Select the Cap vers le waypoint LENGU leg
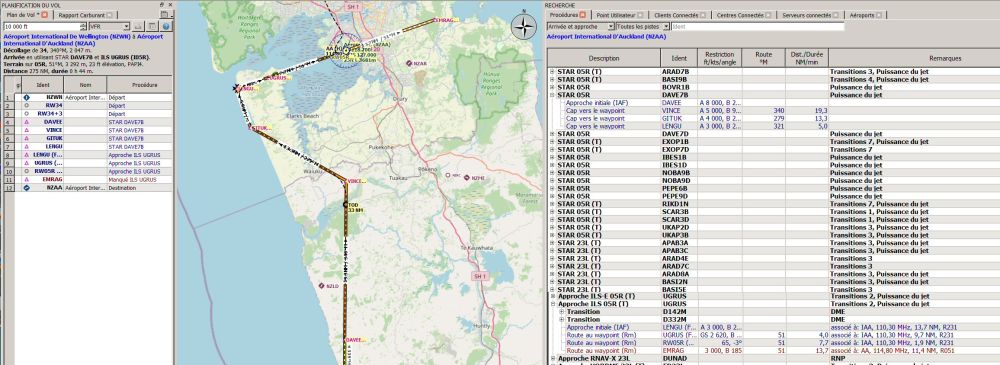This screenshot has height=365, width=1000. (774, 126)
